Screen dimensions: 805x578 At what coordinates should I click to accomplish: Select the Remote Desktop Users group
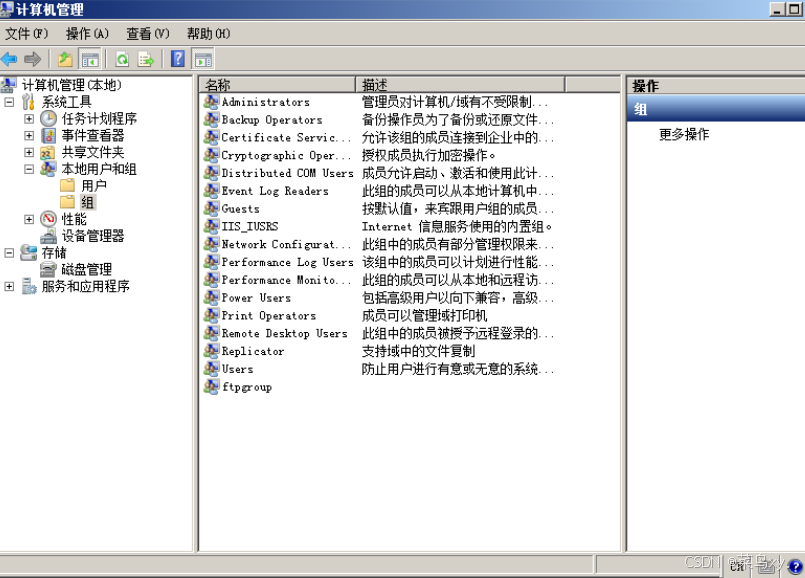(x=284, y=333)
